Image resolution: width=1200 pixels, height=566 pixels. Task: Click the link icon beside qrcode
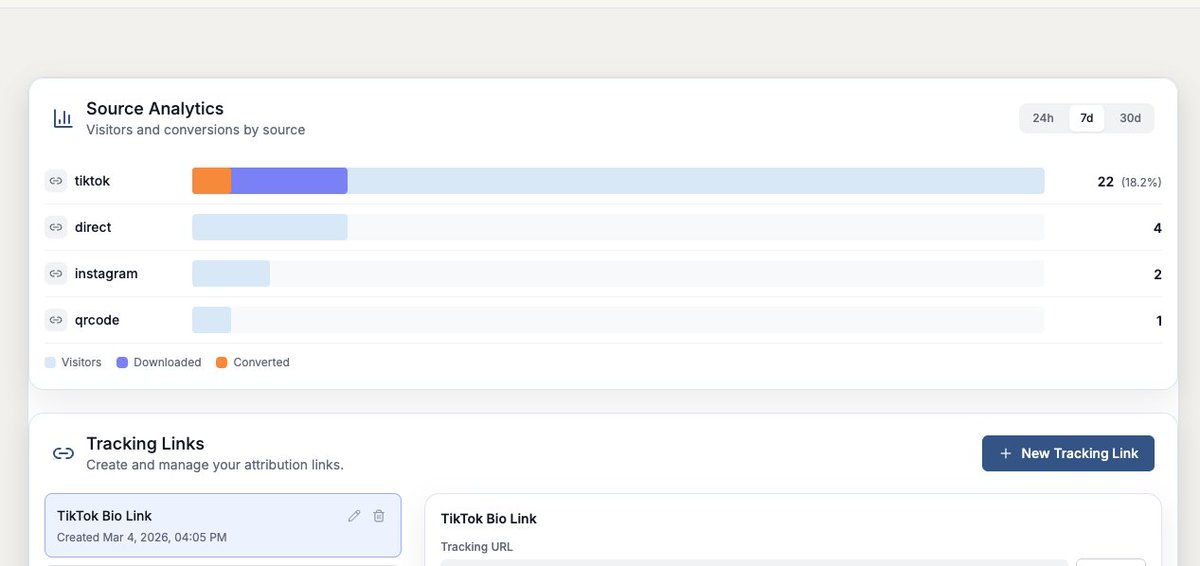(56, 320)
